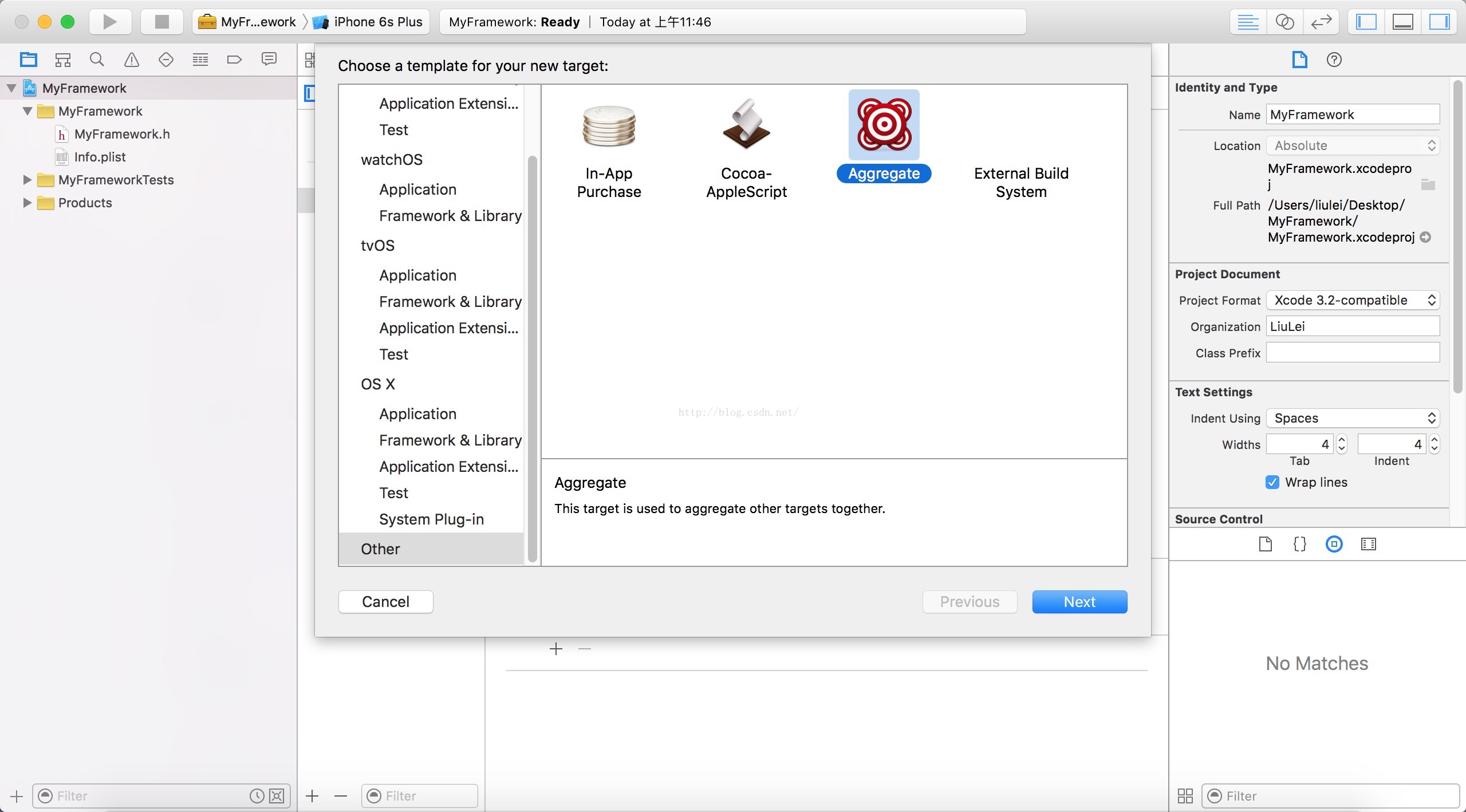Open the Indent Using dropdown

(x=1353, y=418)
